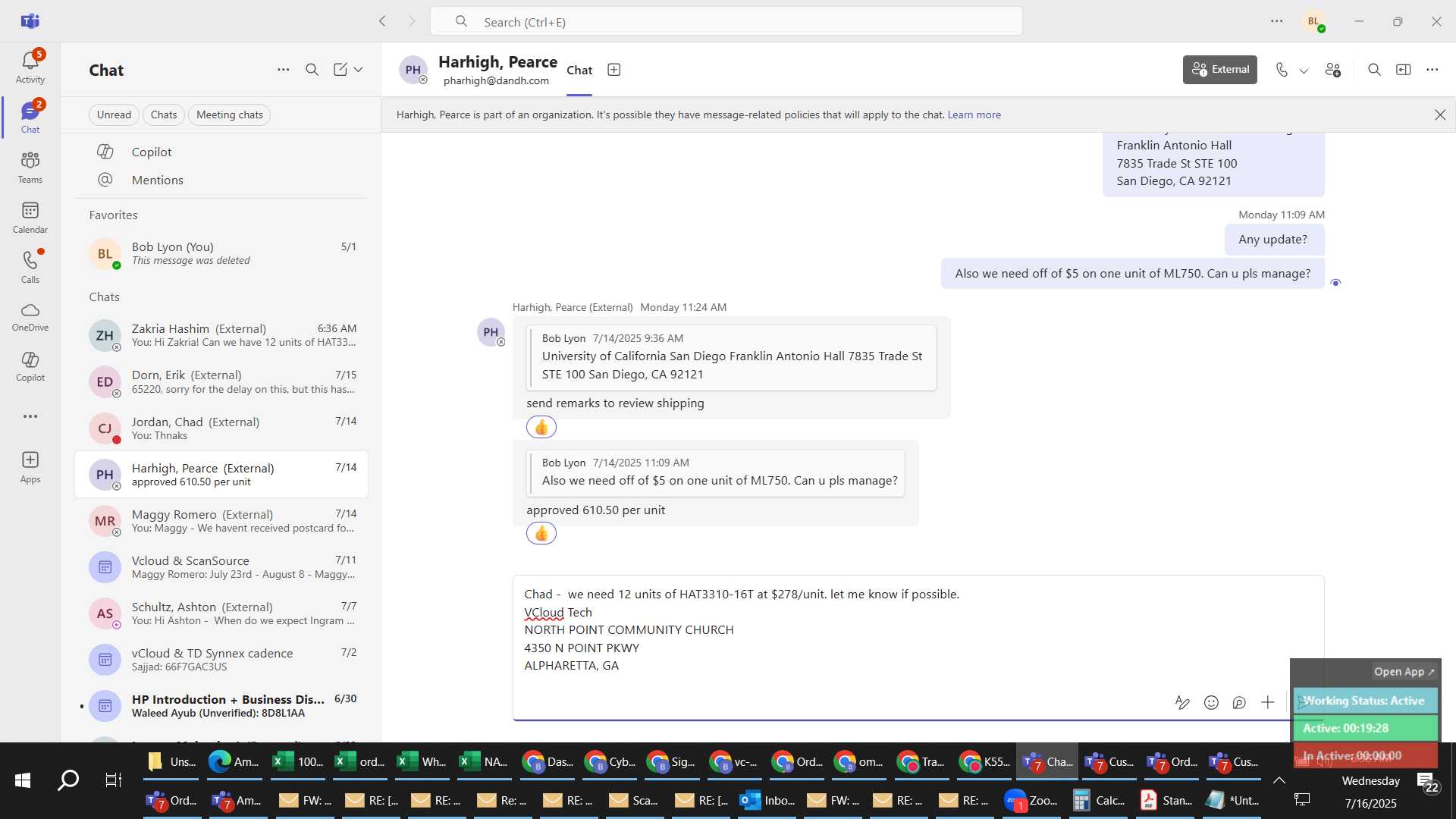1456x819 pixels.
Task: Dismiss the organization policy banner
Action: click(x=1440, y=115)
